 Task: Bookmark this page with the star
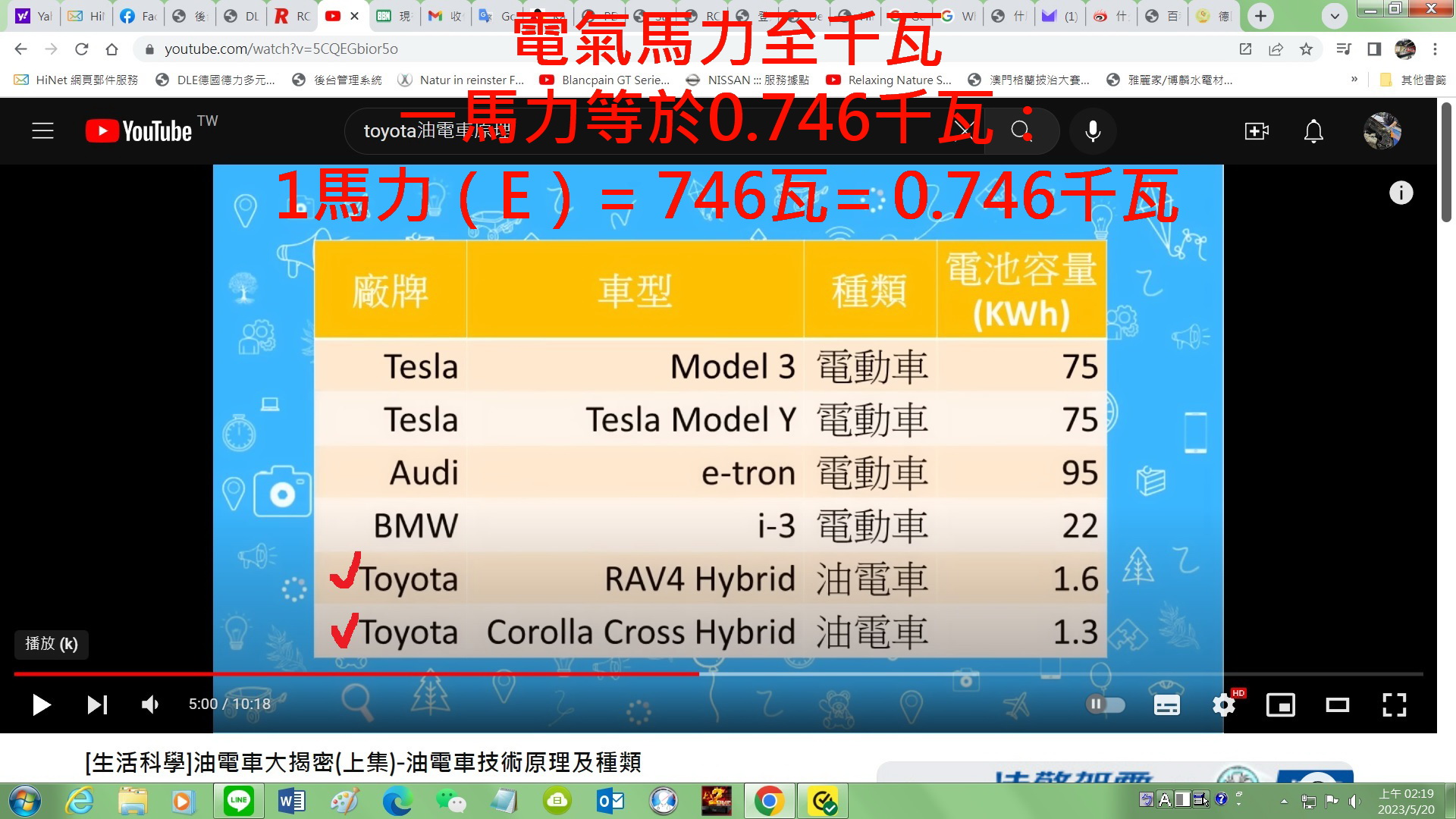(x=1306, y=49)
